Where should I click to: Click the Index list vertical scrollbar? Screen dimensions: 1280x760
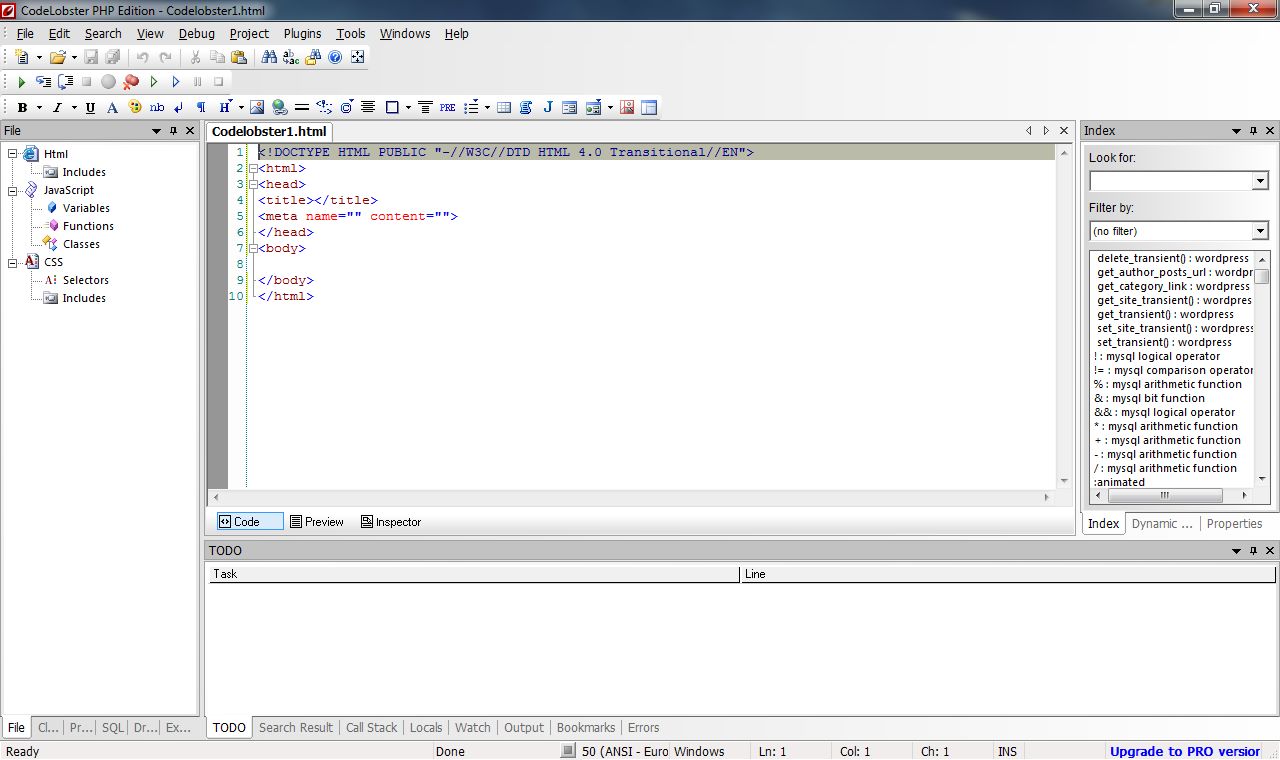(x=1262, y=370)
